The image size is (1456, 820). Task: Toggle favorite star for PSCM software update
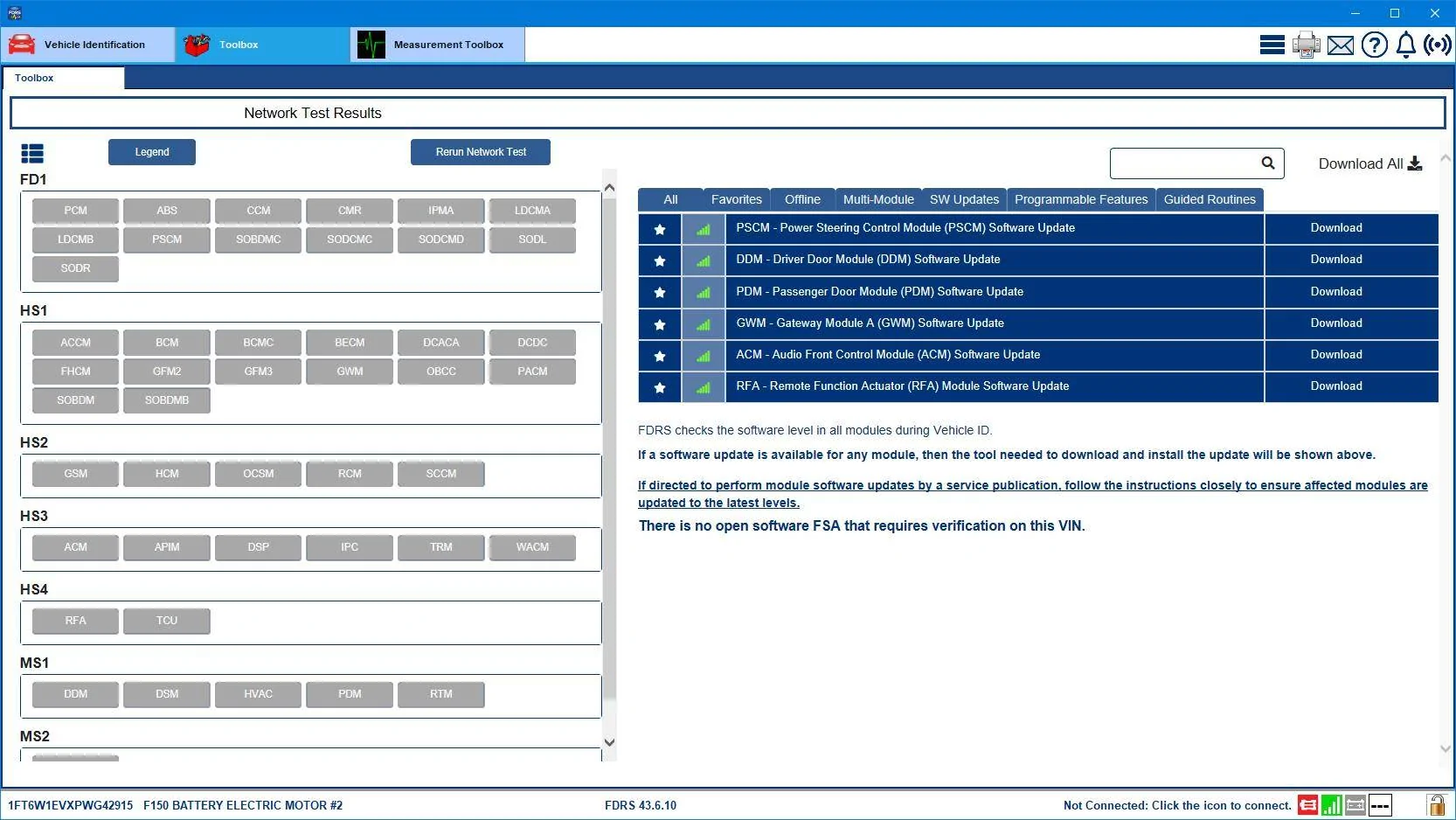click(x=660, y=229)
